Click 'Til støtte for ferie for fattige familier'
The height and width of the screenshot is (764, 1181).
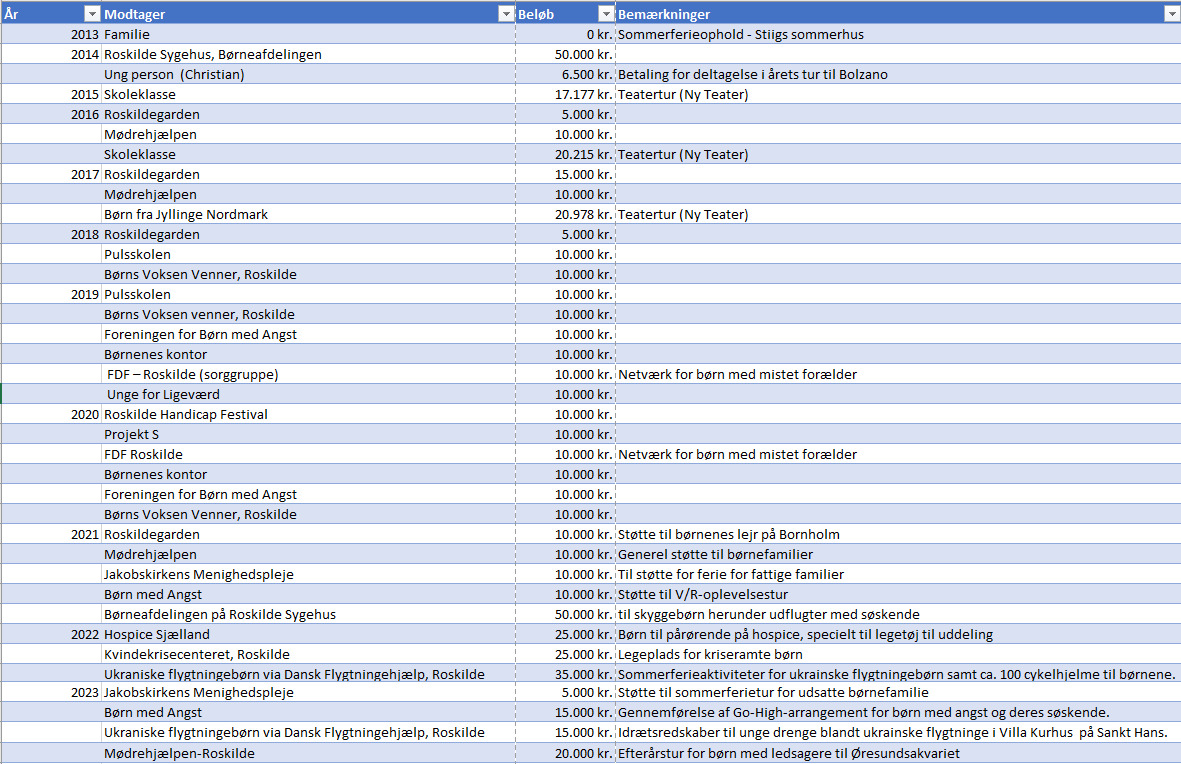click(x=898, y=574)
